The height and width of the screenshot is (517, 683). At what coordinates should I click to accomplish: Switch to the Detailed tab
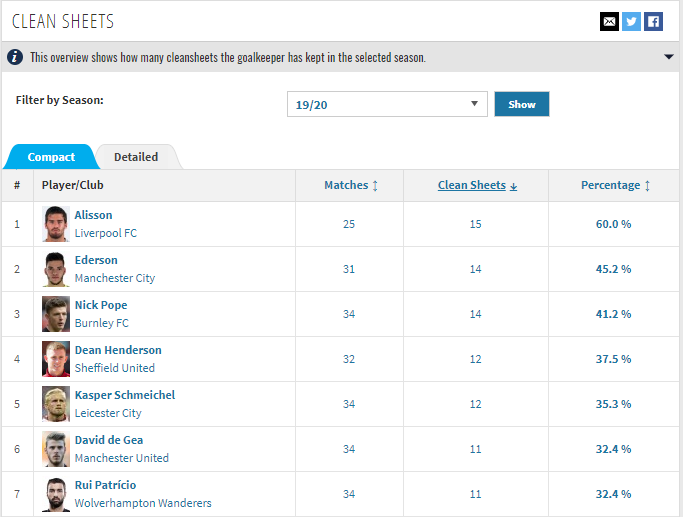tap(136, 157)
